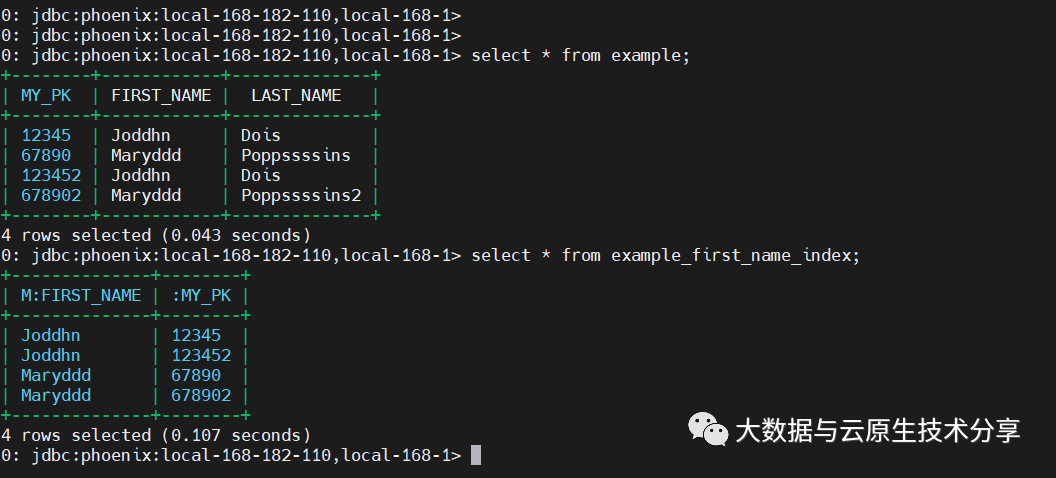Click the 0.107 seconds result line
Viewport: 1056px width, 478px height.
point(156,436)
